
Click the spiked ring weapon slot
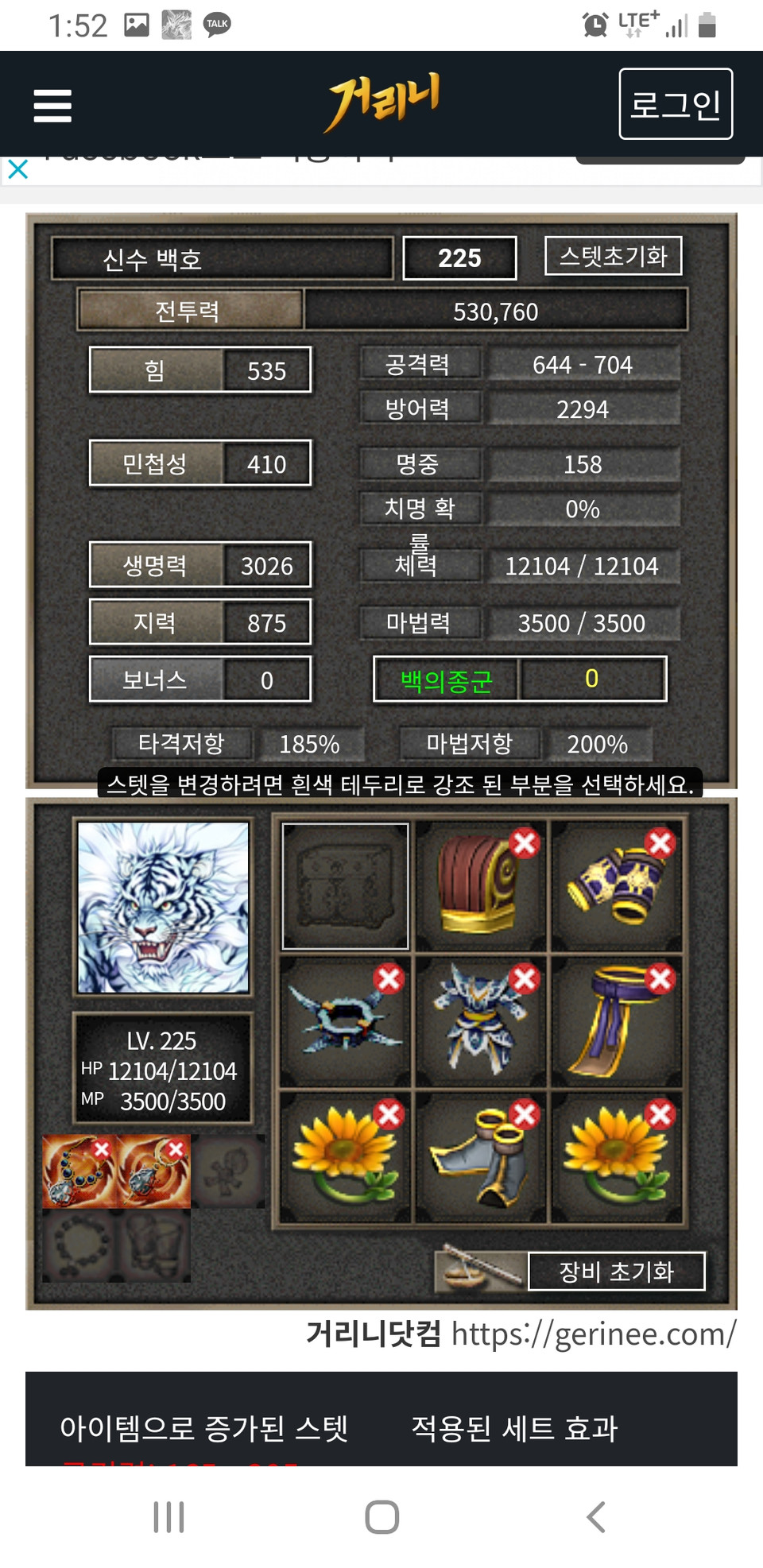coord(346,1022)
